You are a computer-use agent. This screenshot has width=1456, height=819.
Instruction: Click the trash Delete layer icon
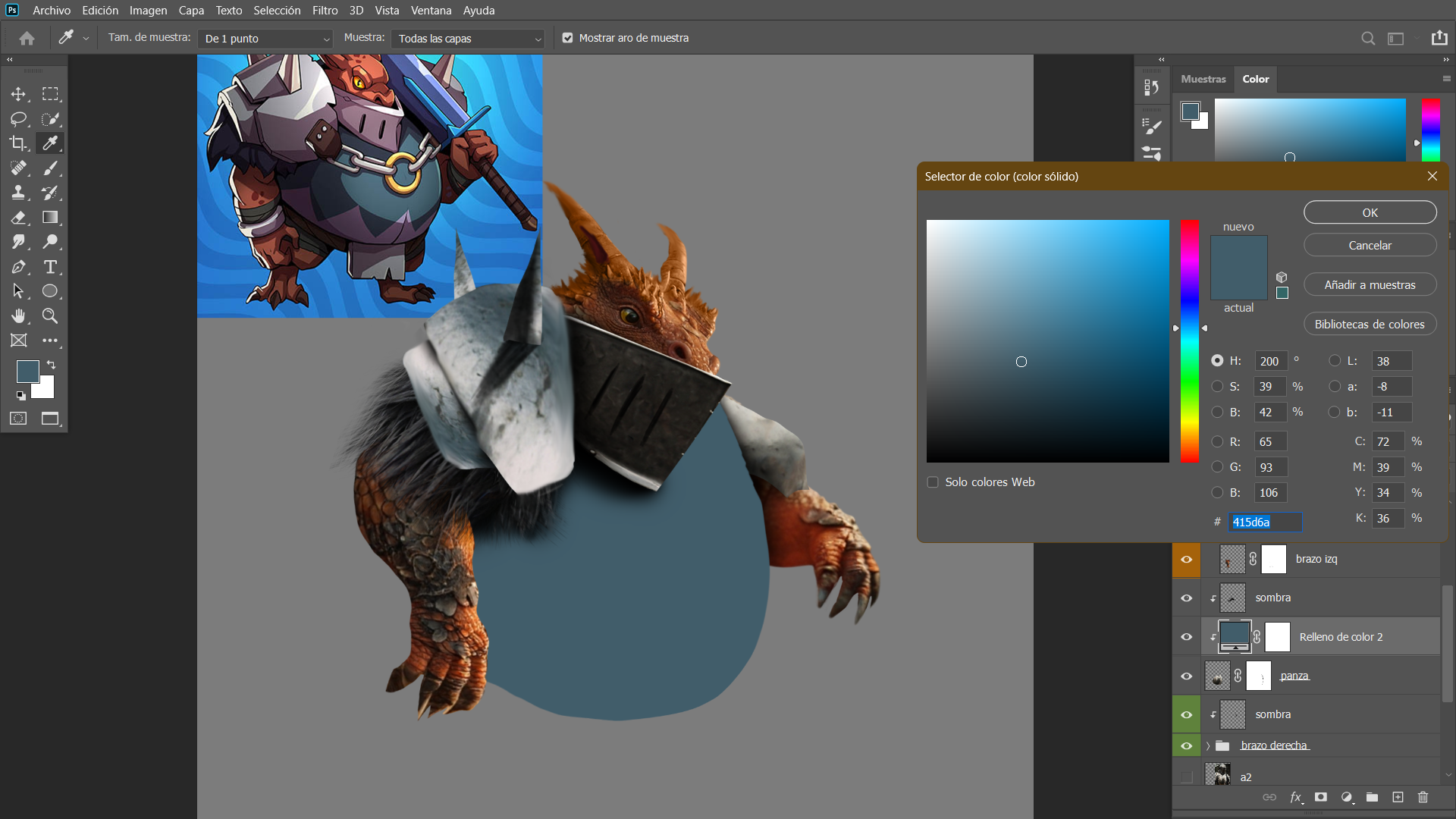click(1423, 797)
